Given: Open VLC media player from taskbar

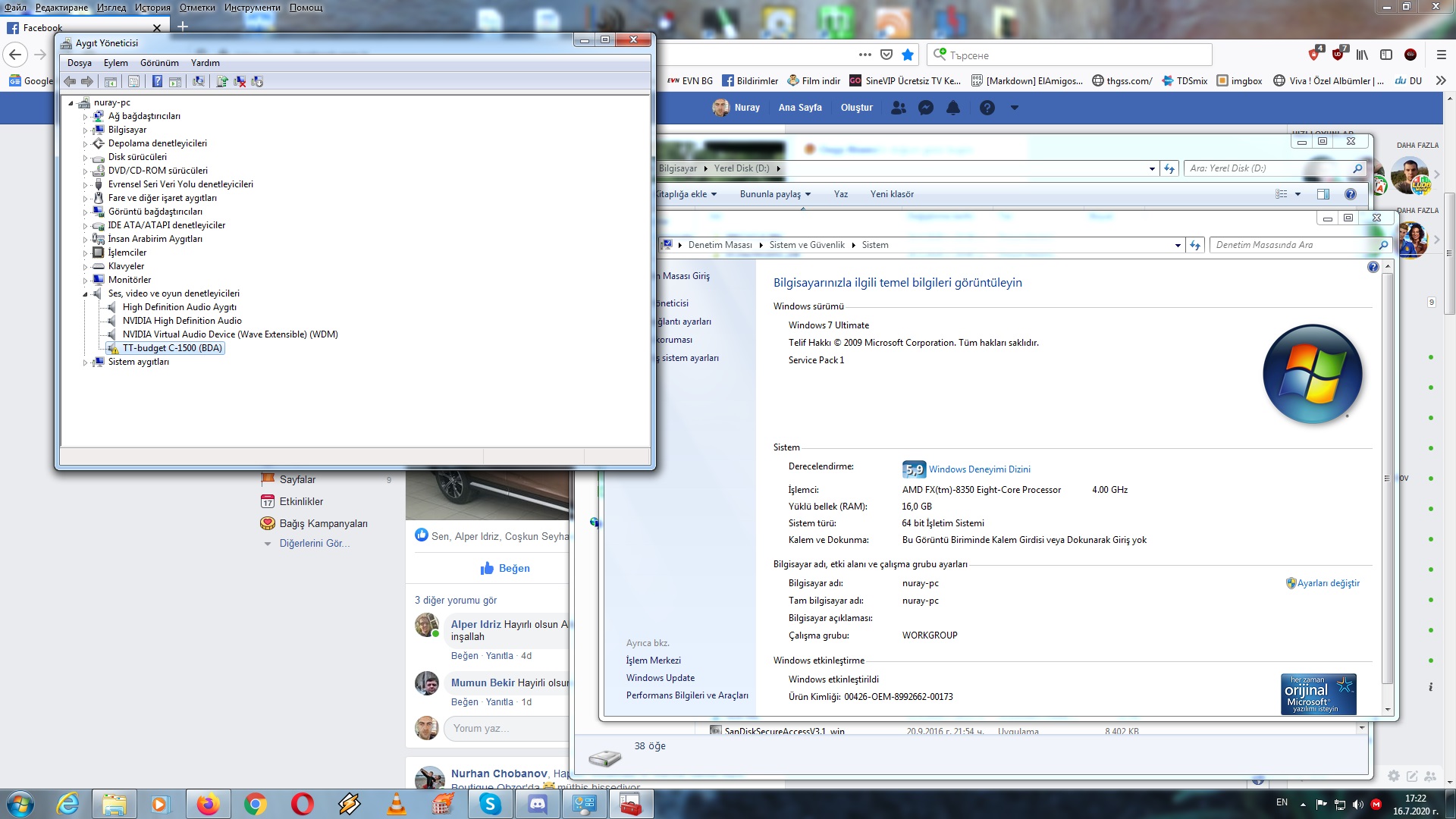Looking at the screenshot, I should tap(396, 804).
